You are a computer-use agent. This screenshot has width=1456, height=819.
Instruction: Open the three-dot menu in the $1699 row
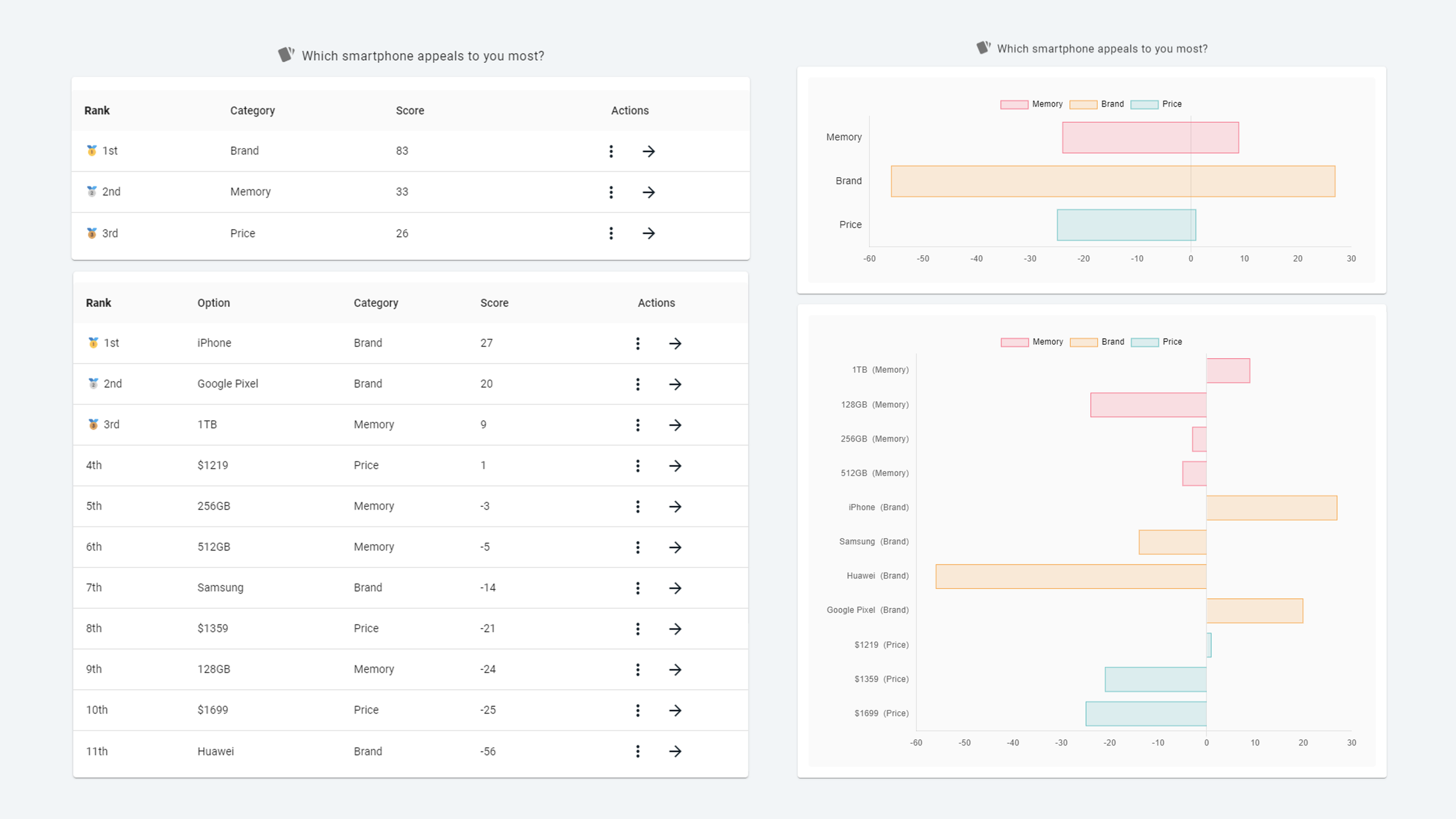click(x=638, y=710)
